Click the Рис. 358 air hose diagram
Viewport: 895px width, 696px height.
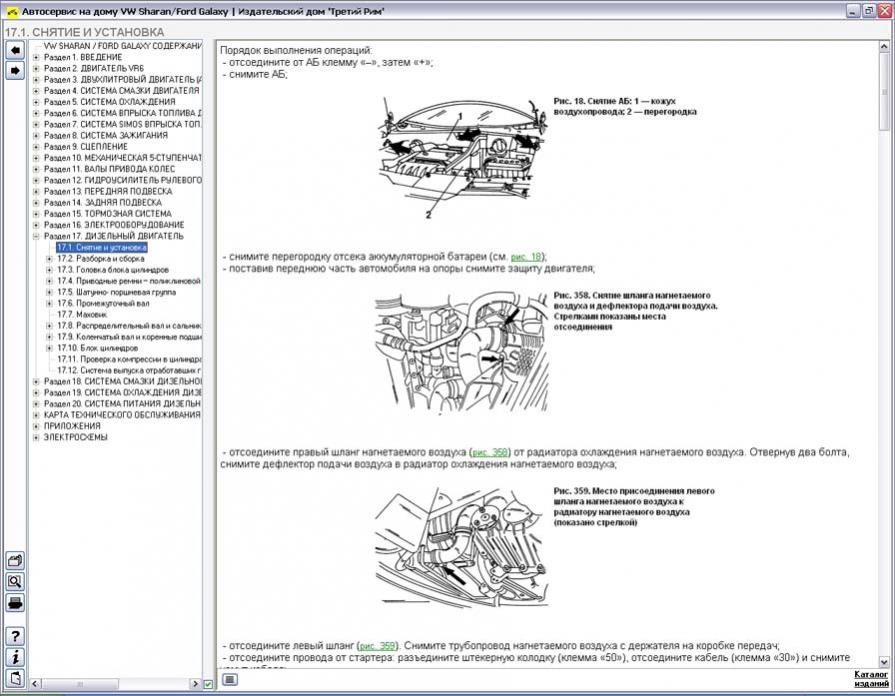(x=461, y=352)
